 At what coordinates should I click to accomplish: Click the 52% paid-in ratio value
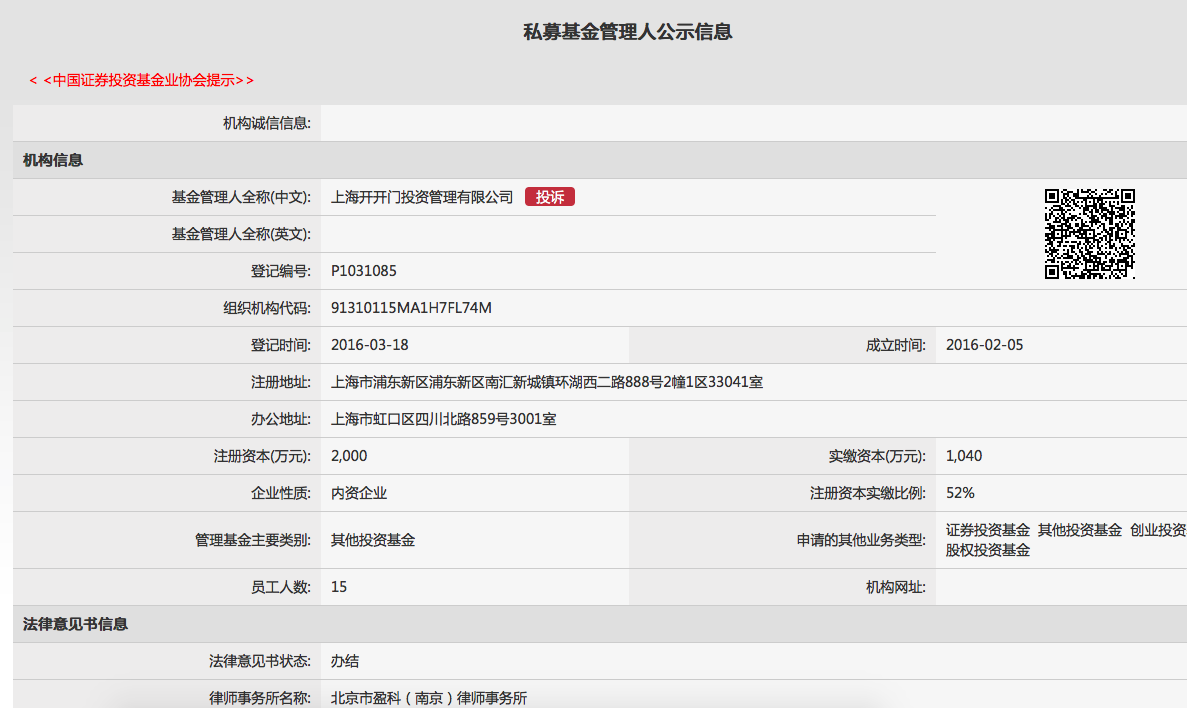coord(960,493)
